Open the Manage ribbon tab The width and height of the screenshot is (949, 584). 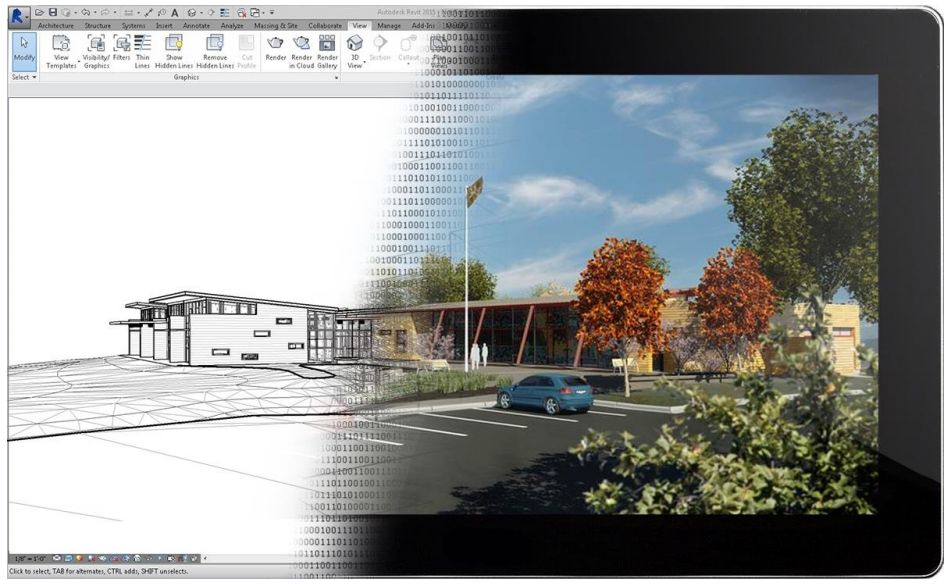point(389,26)
